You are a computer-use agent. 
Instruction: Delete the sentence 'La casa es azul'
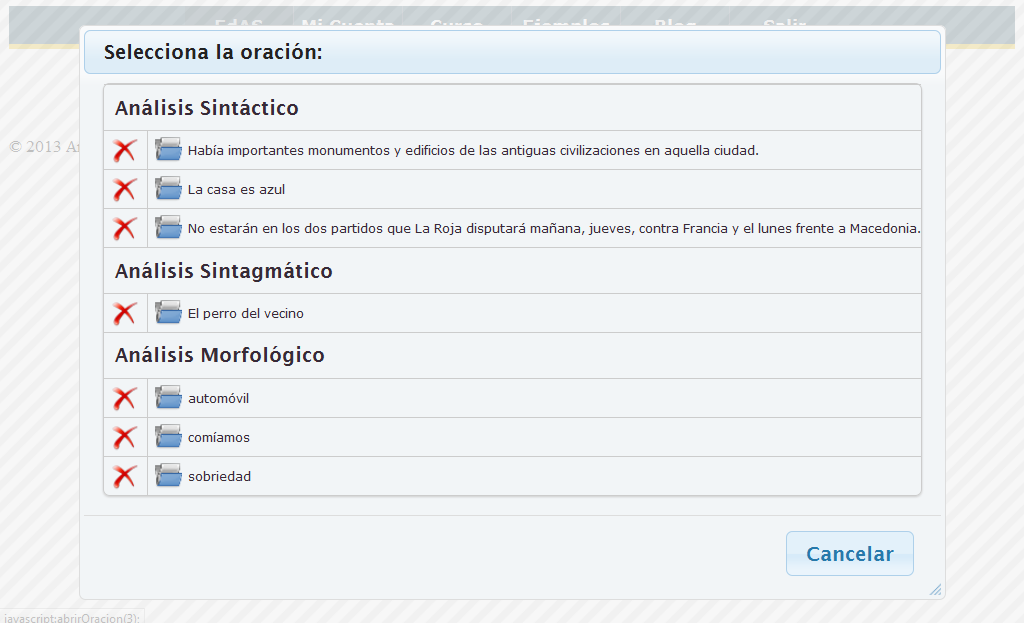pos(124,189)
